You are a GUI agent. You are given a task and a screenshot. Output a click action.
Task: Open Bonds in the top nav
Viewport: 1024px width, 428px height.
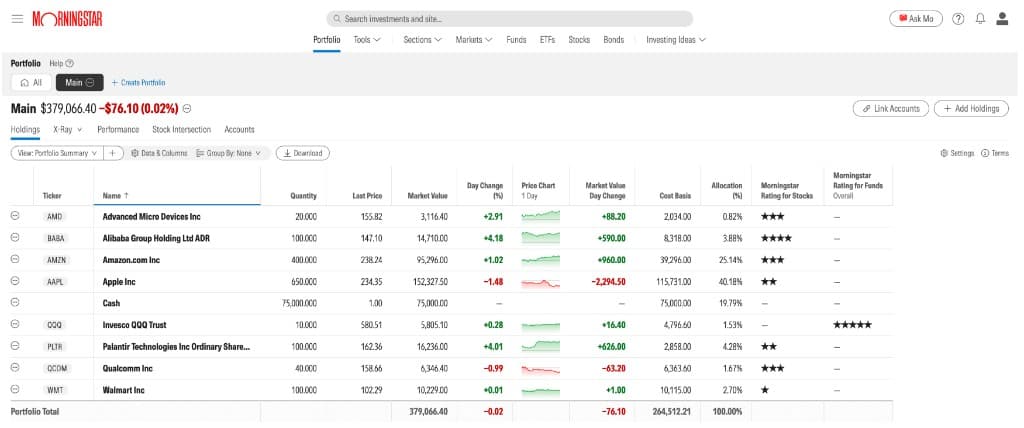coord(613,40)
